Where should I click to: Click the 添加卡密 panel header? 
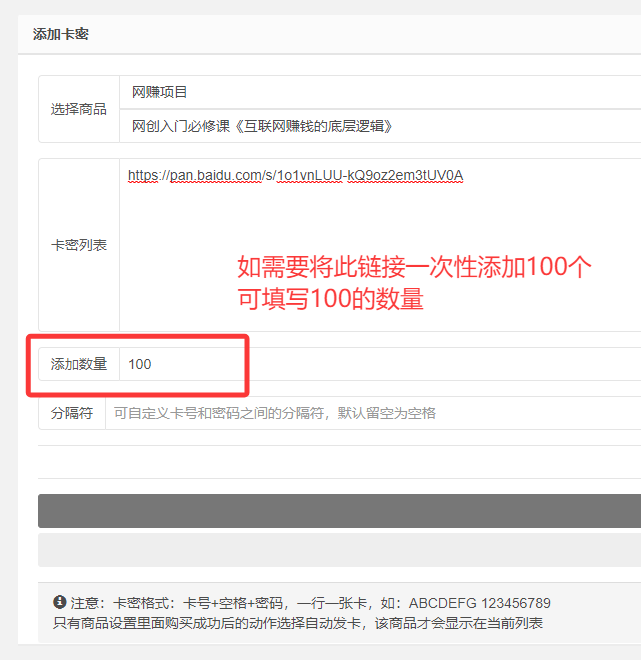(61, 34)
